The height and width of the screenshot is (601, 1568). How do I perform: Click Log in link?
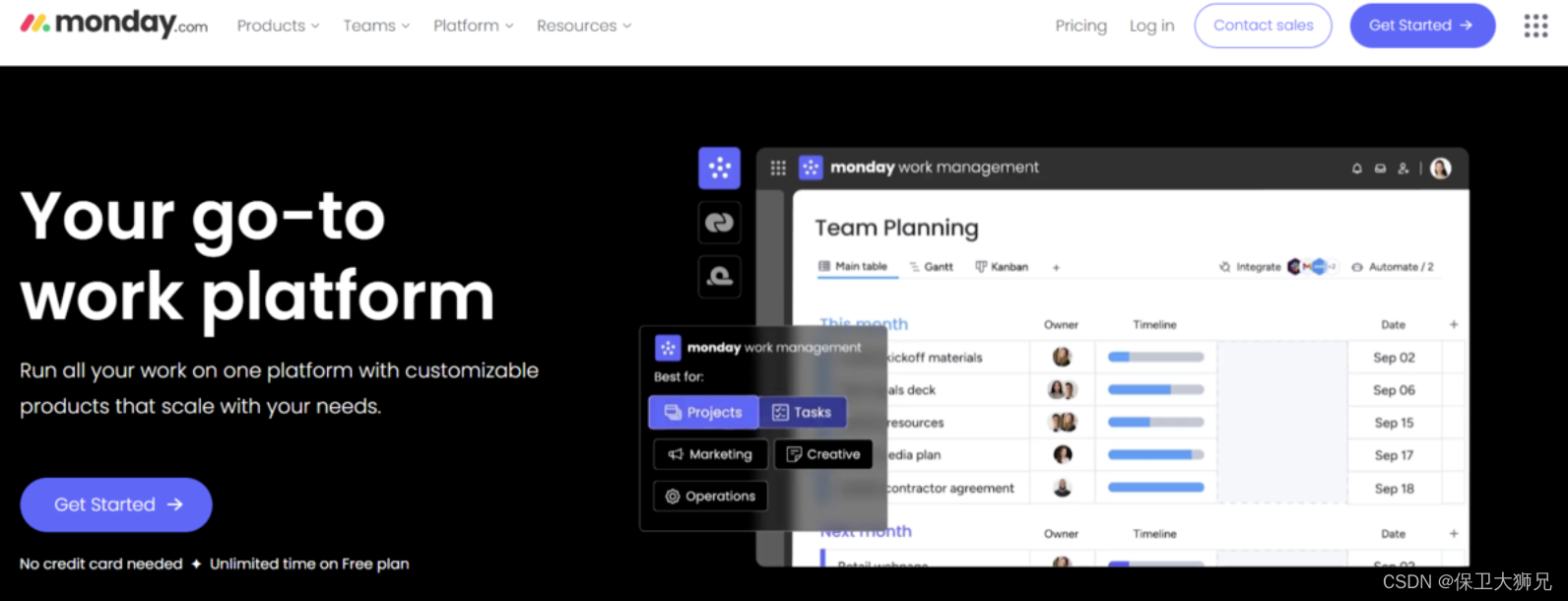pyautogui.click(x=1151, y=26)
